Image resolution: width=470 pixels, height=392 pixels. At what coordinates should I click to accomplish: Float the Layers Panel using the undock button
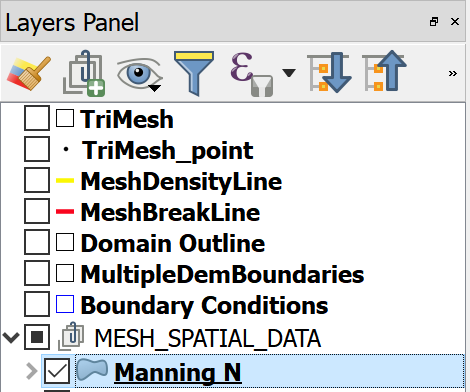(x=434, y=22)
